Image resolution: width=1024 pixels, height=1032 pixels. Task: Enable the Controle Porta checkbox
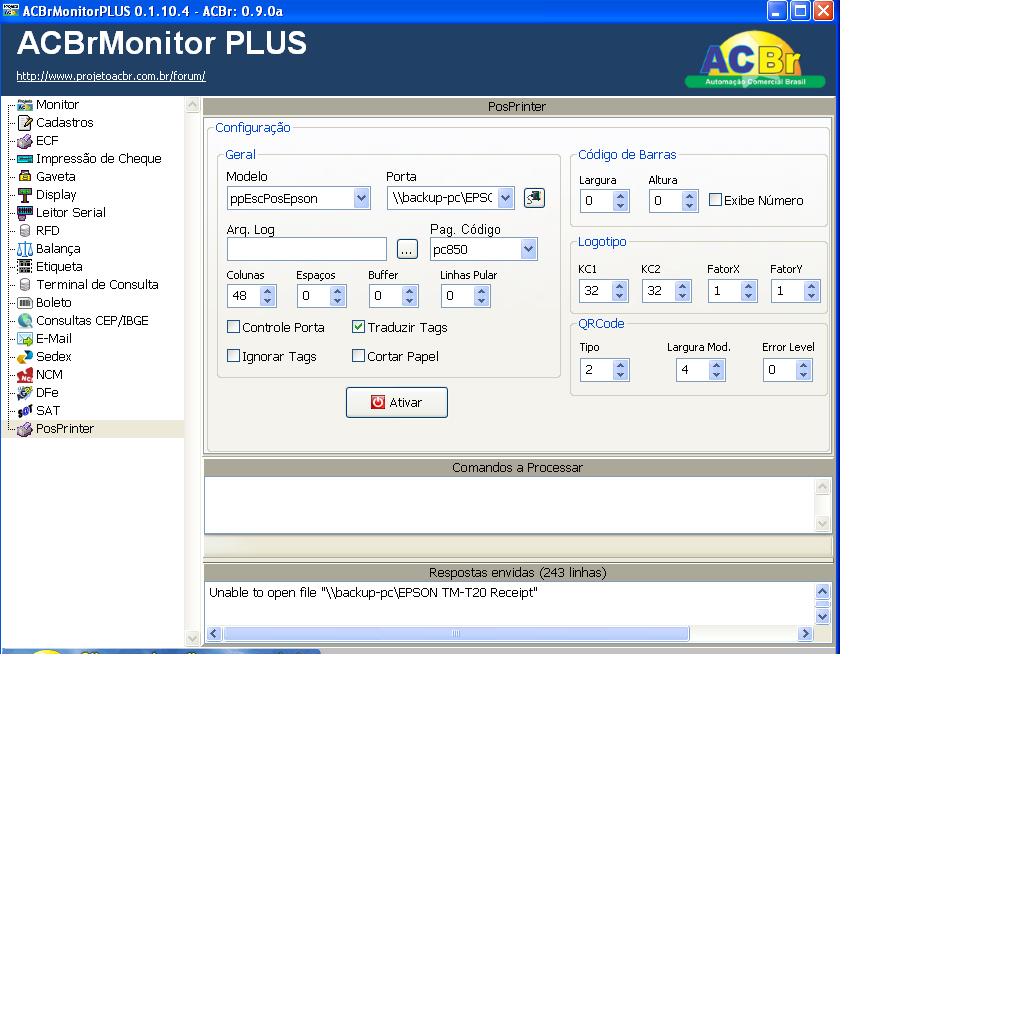(x=233, y=326)
